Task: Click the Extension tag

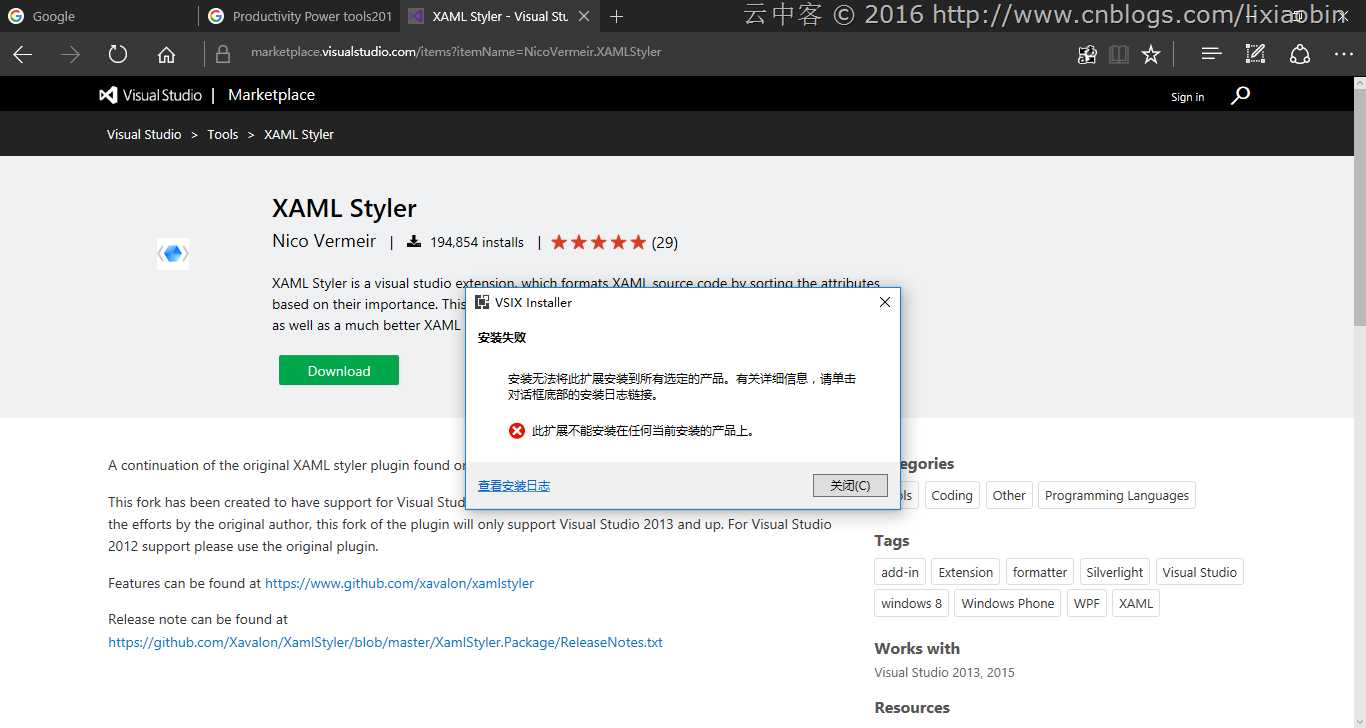Action: coord(966,572)
